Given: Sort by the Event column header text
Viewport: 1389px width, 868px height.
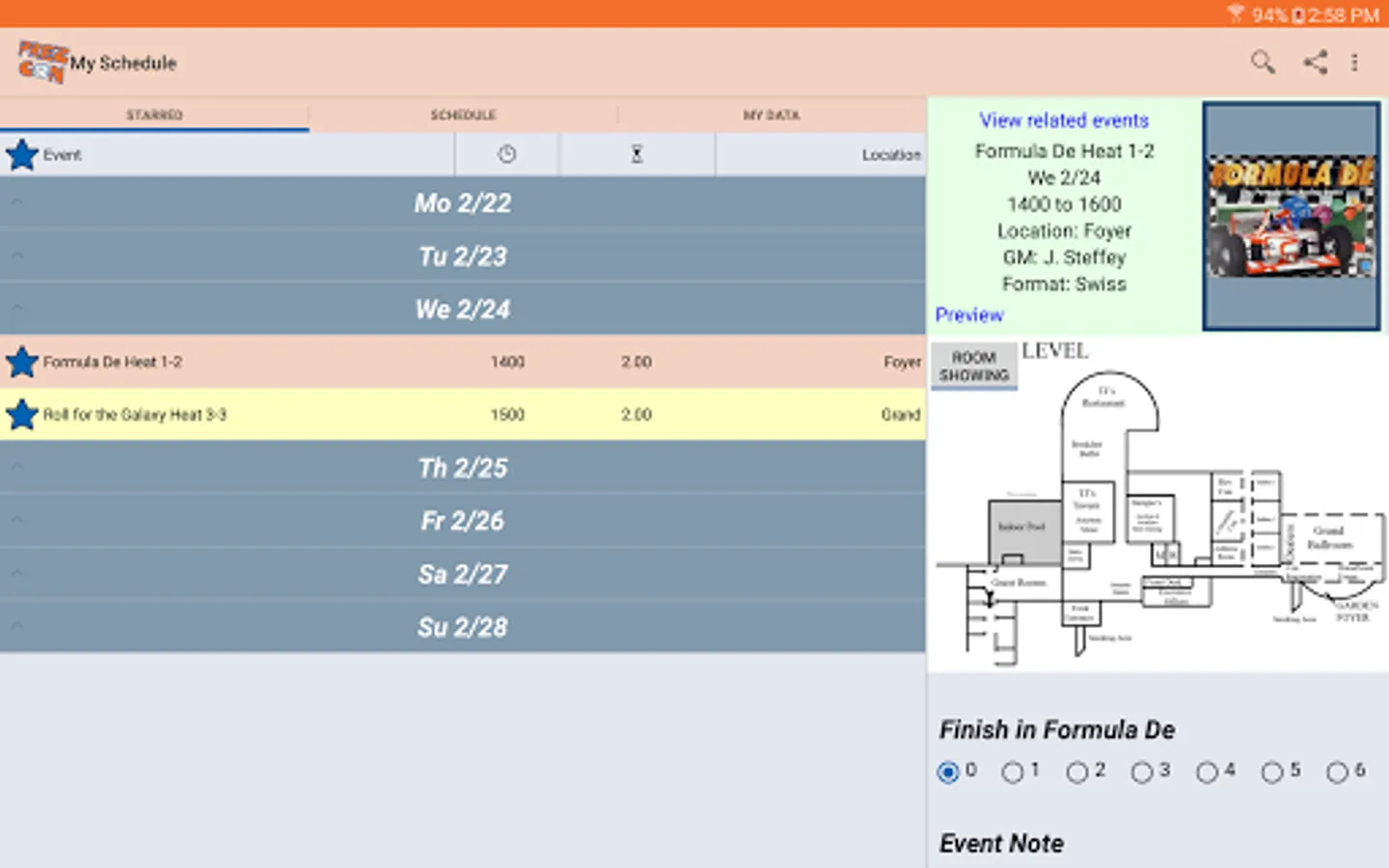Looking at the screenshot, I should point(62,154).
